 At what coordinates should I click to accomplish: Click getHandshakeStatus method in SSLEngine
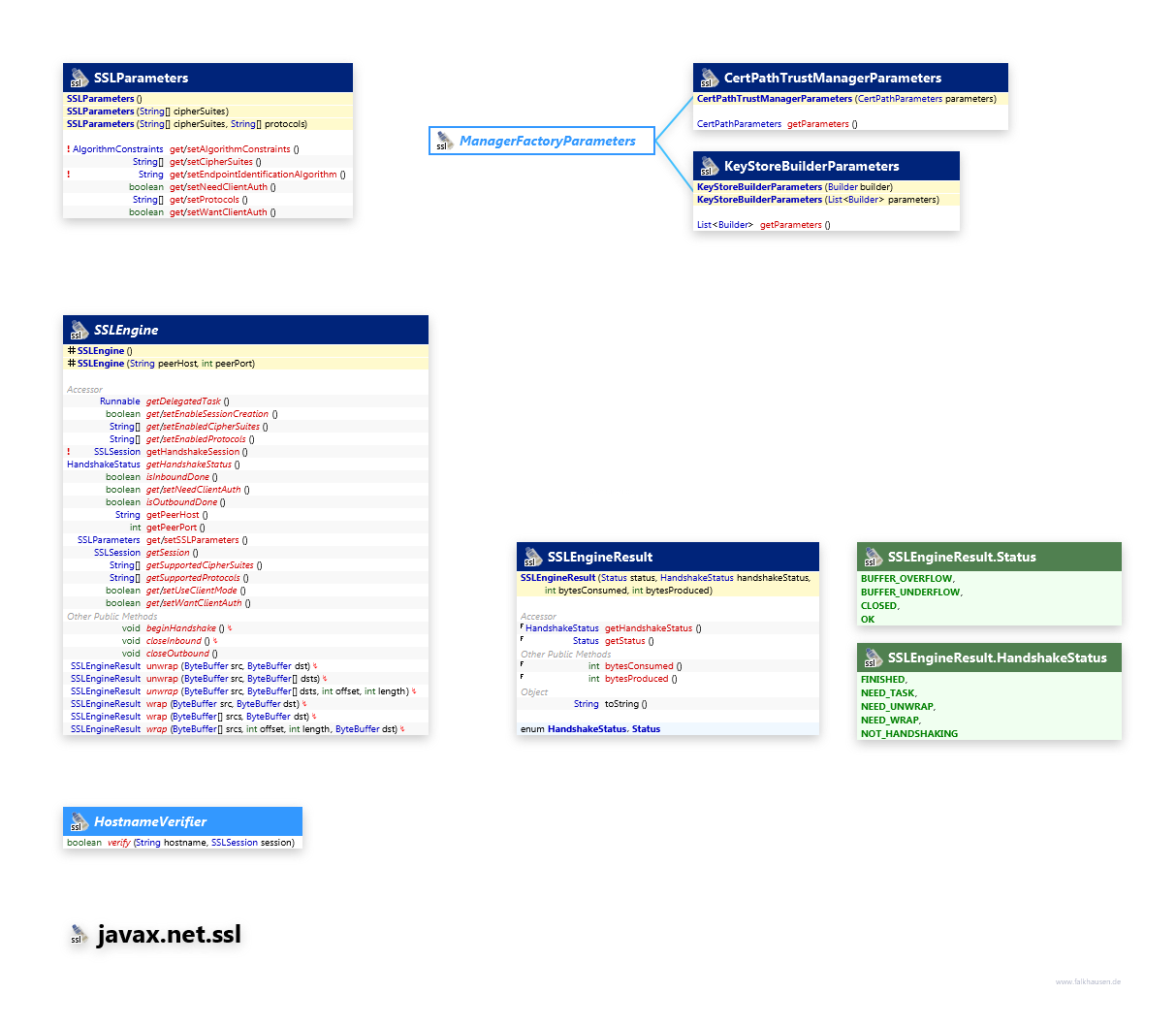pos(189,465)
